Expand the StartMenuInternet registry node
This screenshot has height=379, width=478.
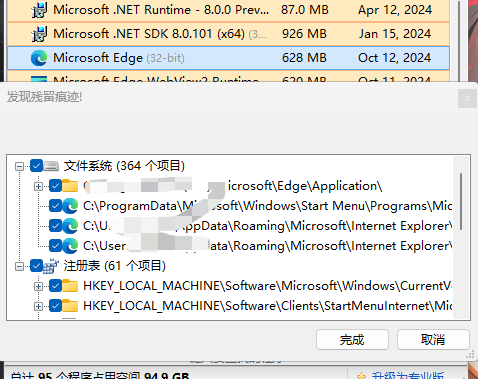tap(39, 306)
